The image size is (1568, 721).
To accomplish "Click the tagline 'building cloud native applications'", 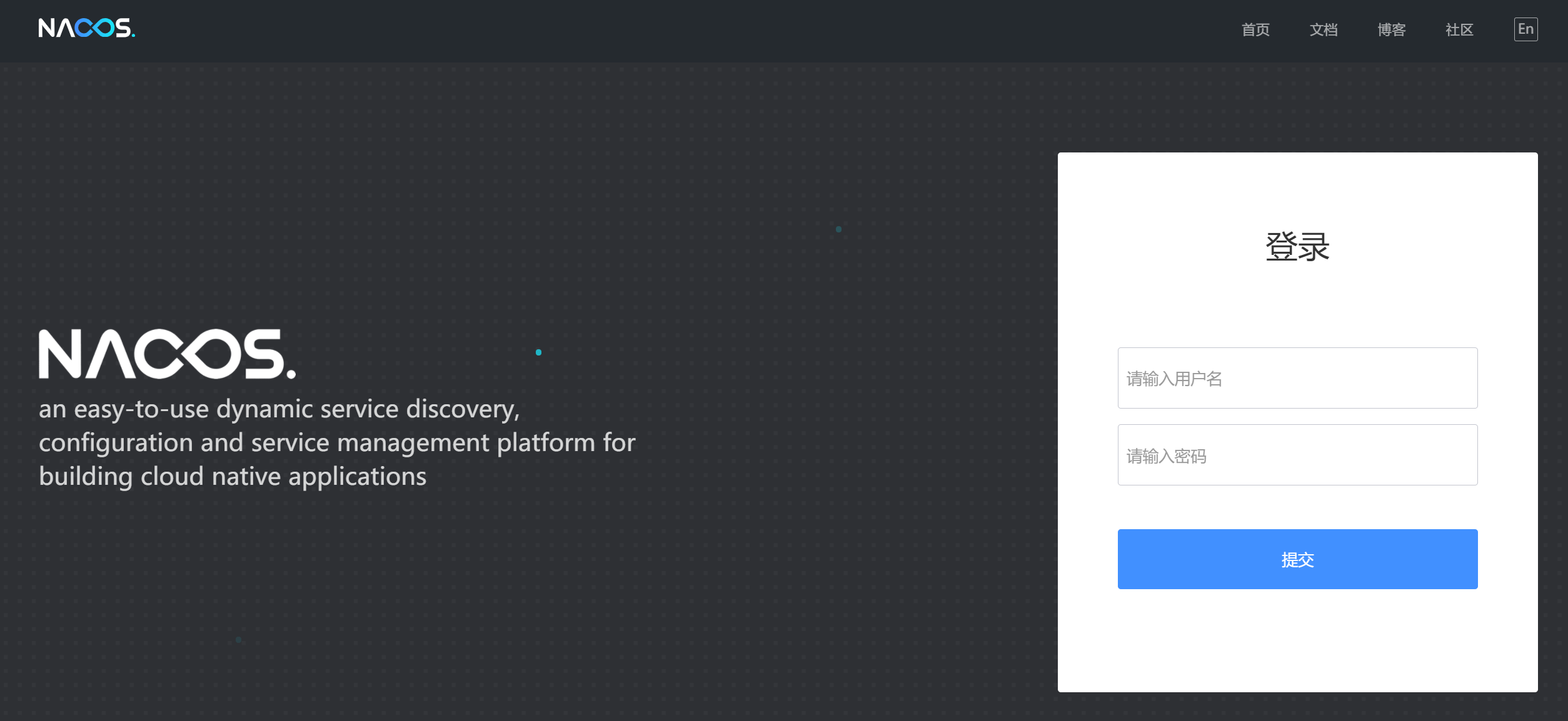I will [x=233, y=477].
